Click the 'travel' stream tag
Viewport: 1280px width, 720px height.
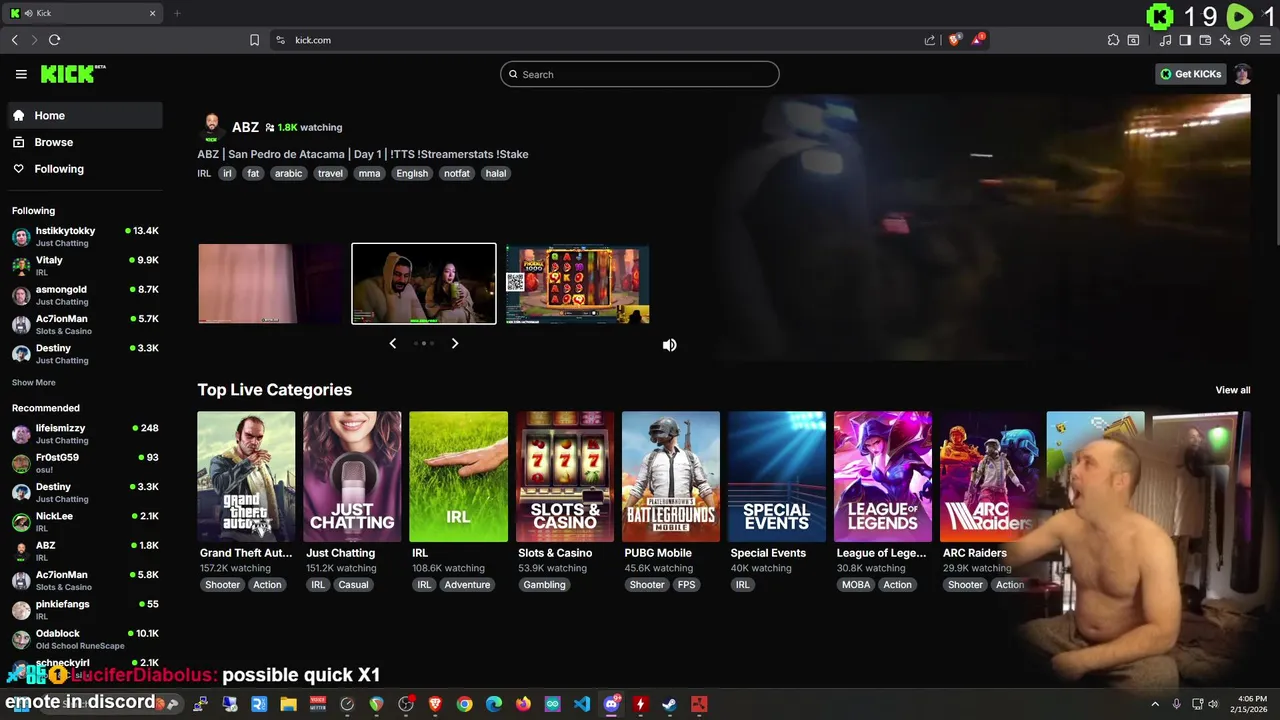(x=330, y=173)
